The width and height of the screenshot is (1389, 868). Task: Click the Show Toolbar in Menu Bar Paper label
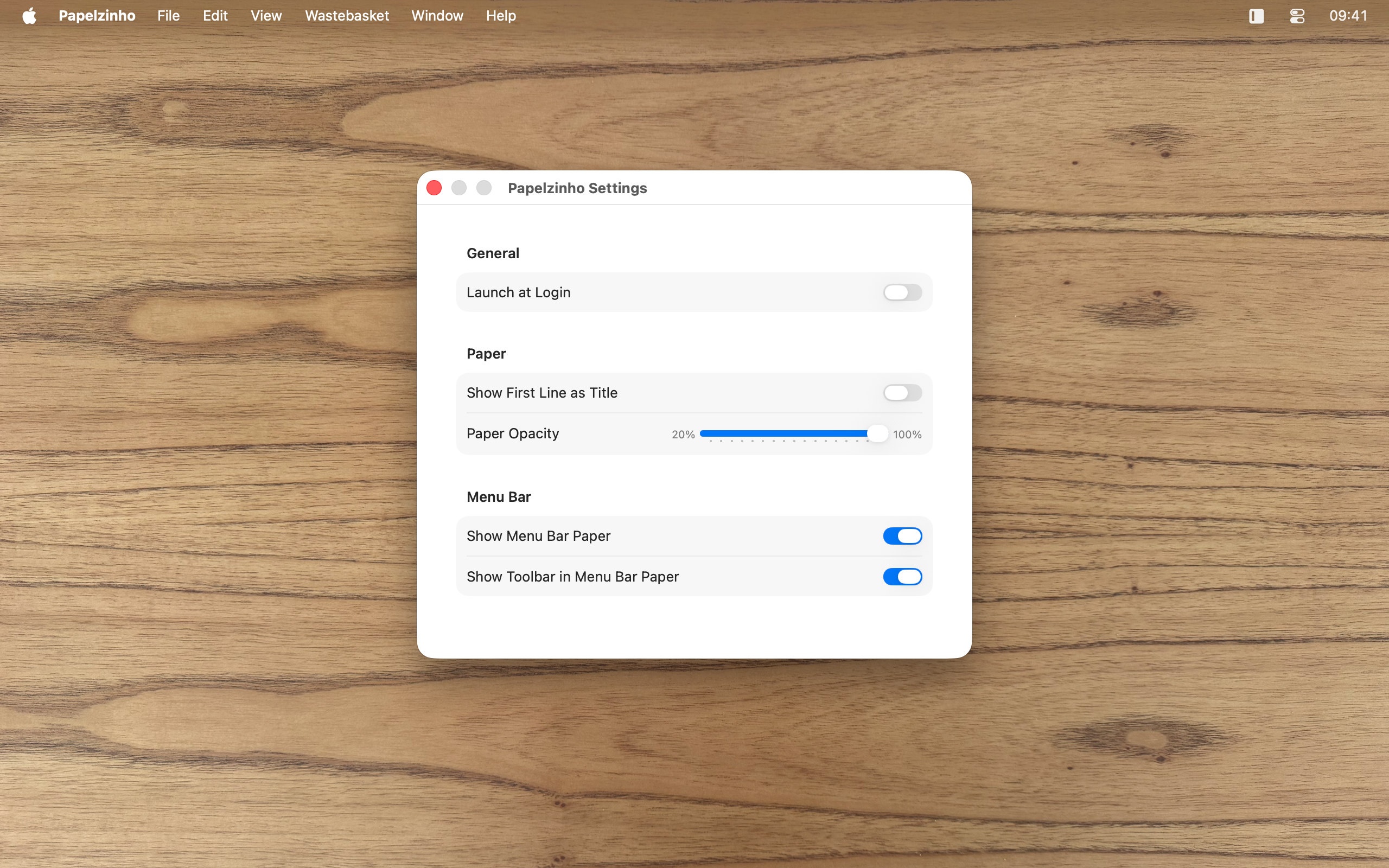[x=573, y=576]
